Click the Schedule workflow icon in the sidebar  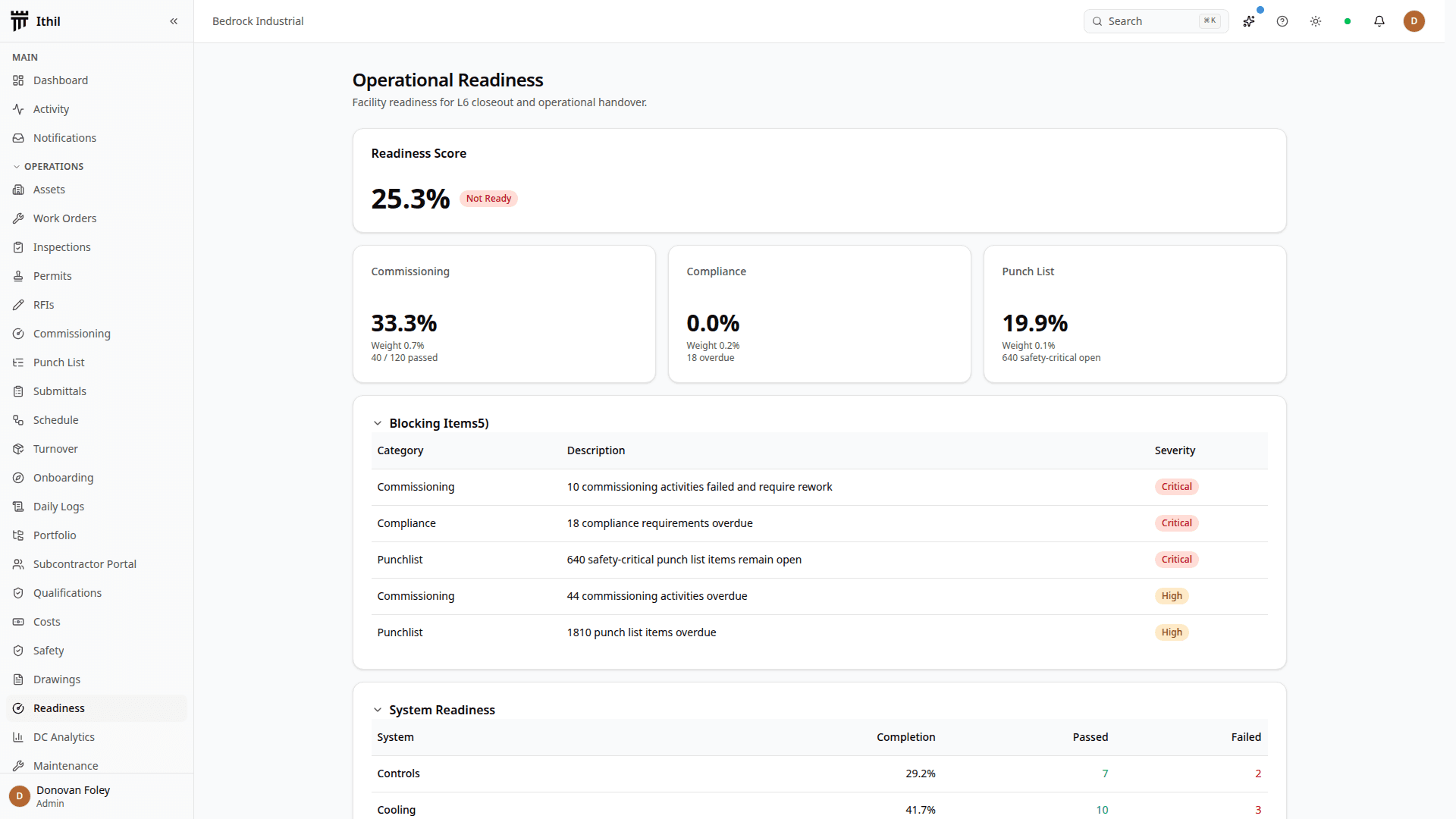pos(18,420)
